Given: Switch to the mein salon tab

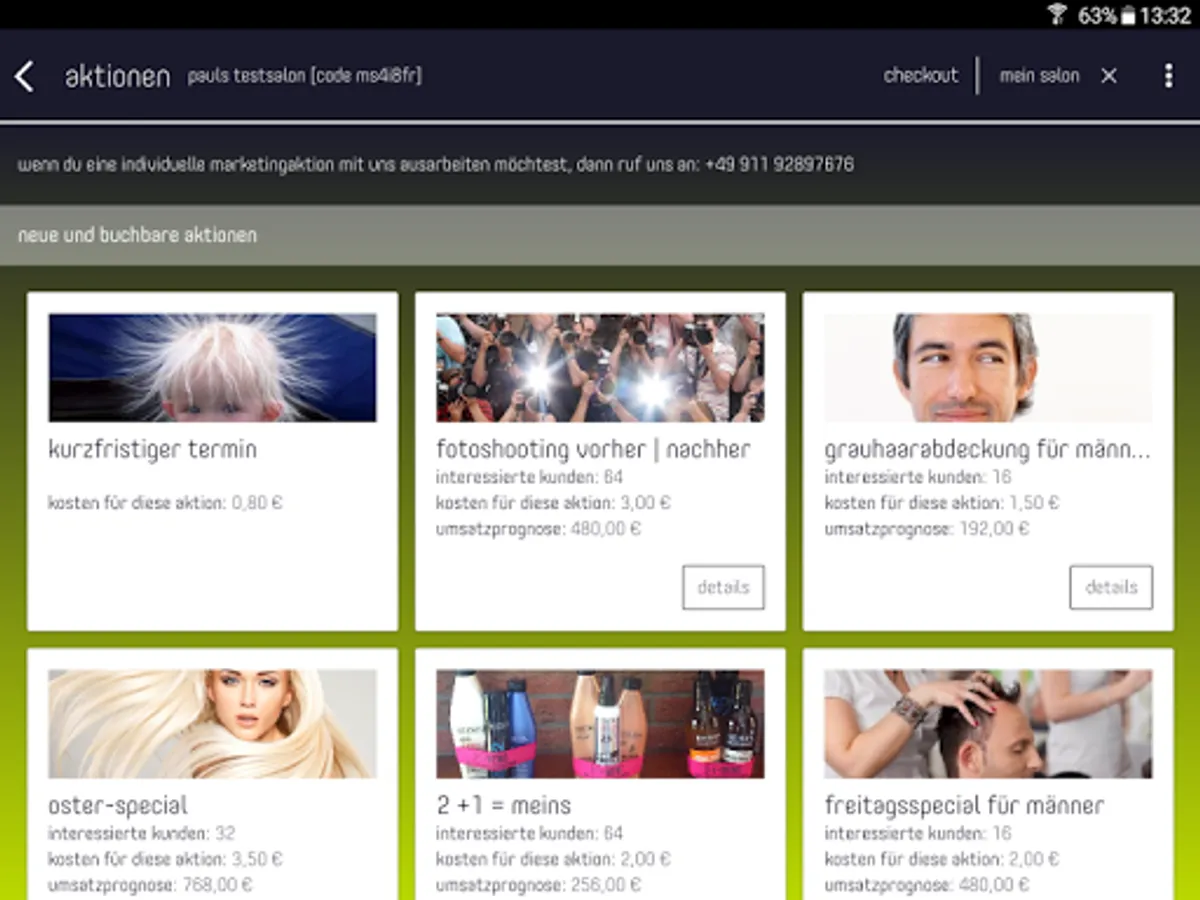Looking at the screenshot, I should click(1039, 76).
